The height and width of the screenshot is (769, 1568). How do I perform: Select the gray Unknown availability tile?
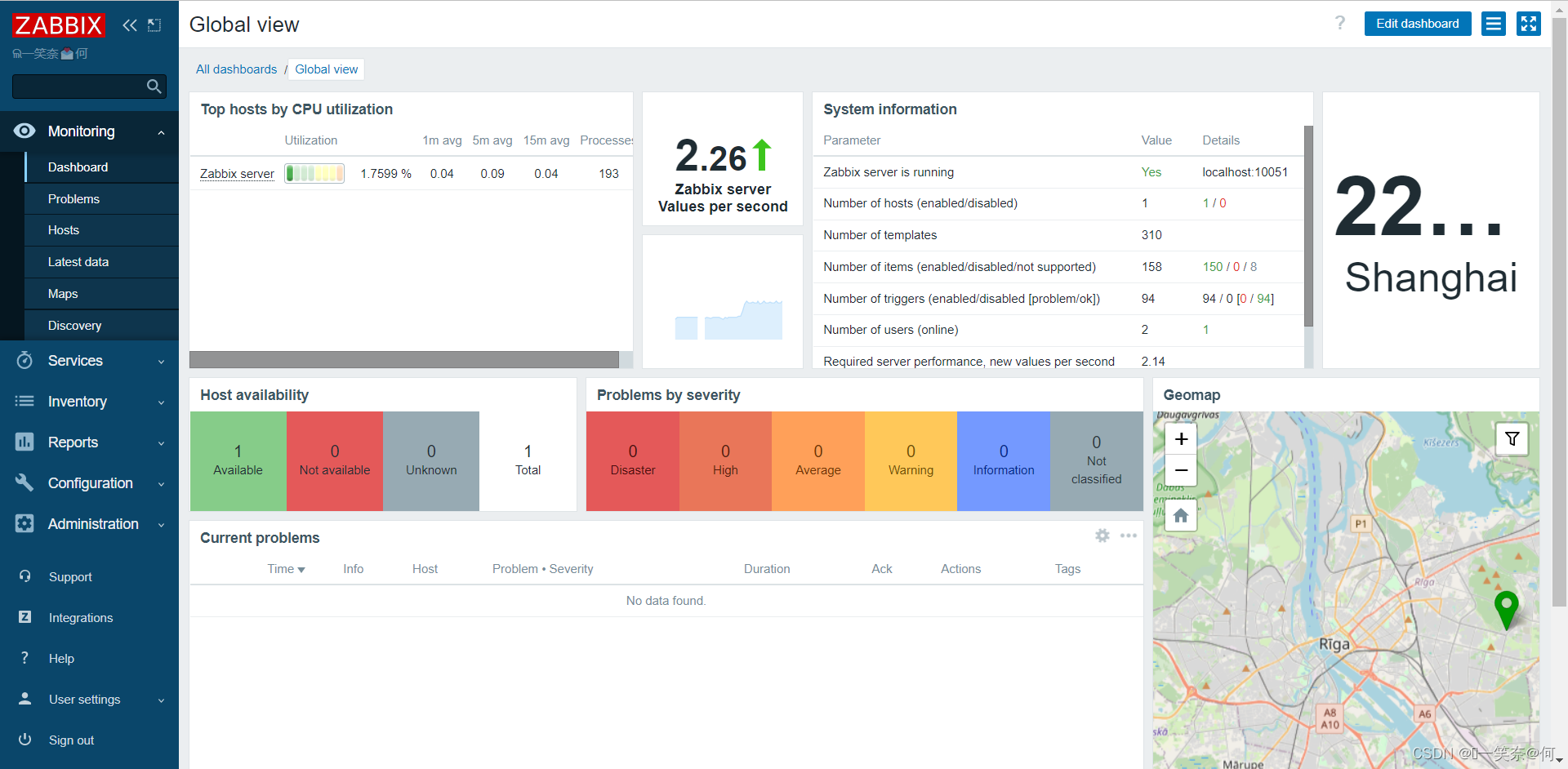(431, 461)
